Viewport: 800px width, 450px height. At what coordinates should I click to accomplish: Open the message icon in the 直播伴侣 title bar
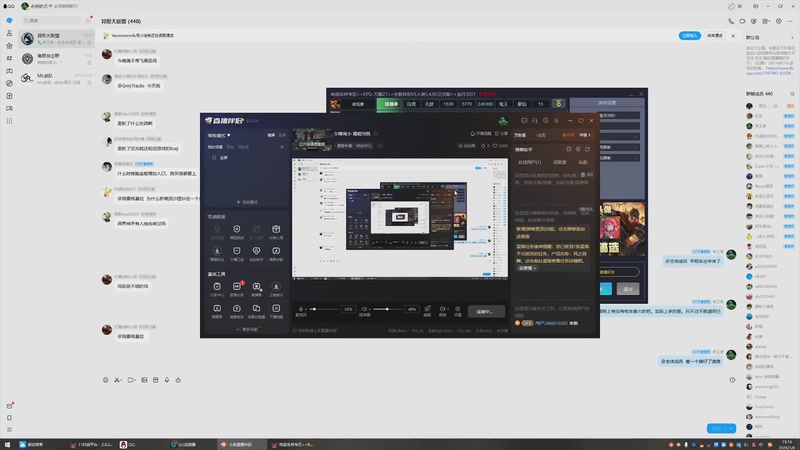tap(524, 121)
